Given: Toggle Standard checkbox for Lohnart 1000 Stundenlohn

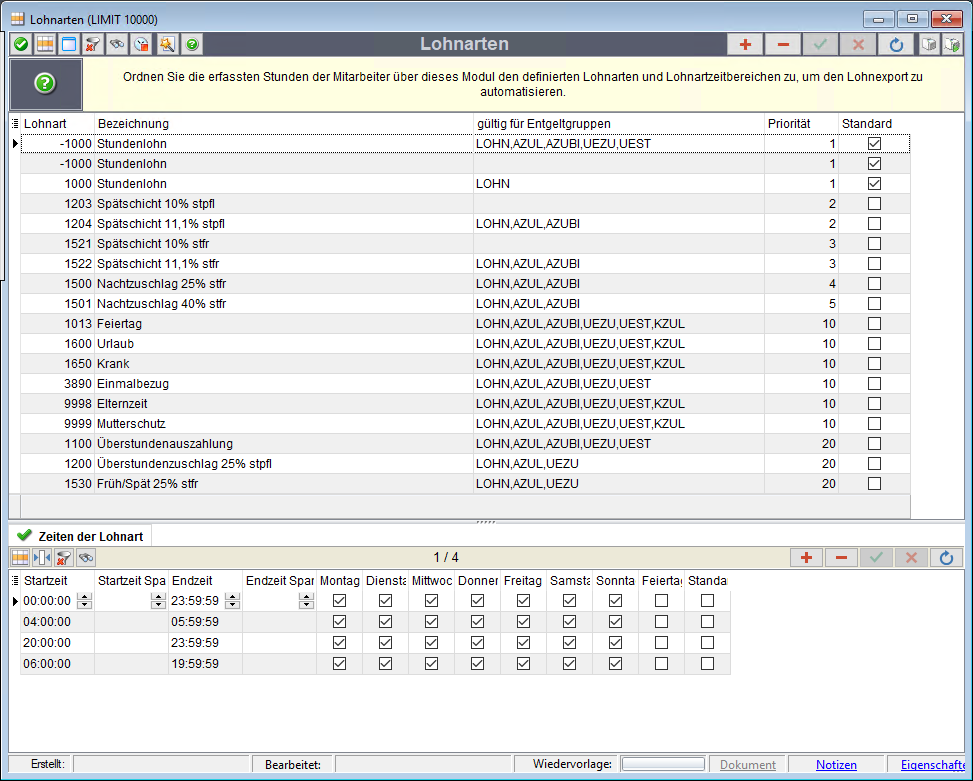Looking at the screenshot, I should [x=875, y=184].
